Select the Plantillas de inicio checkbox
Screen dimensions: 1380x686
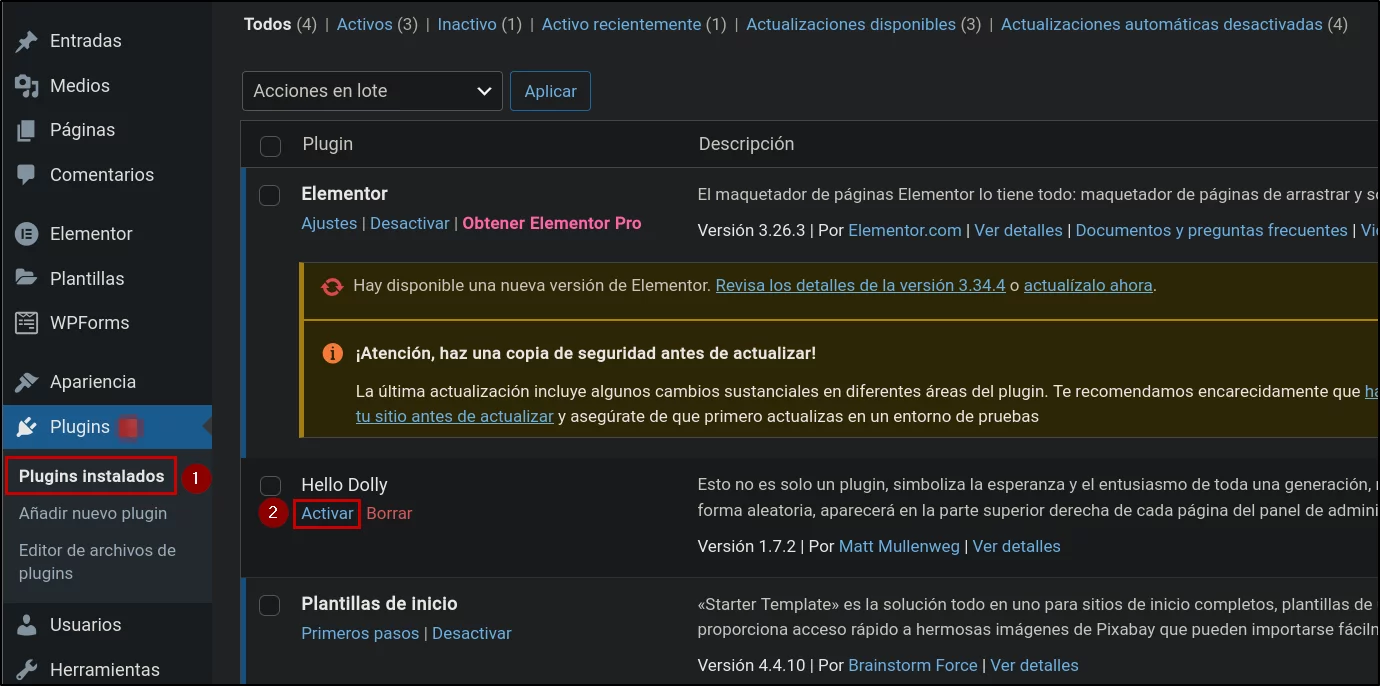coord(270,605)
